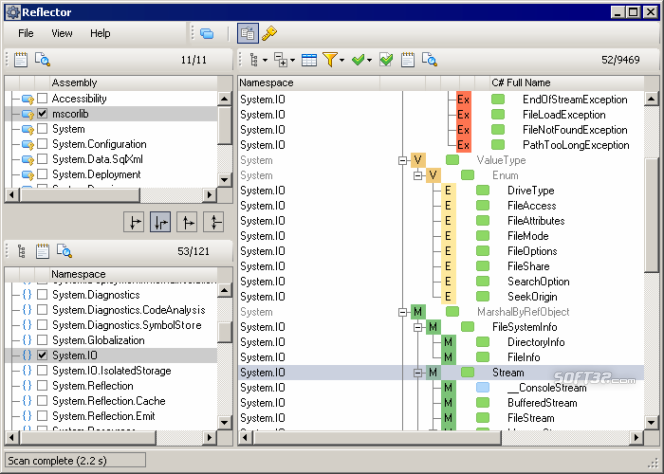Click notepad icon in Namespace toolbar
Viewport: 664px width, 474px height.
(x=42, y=251)
